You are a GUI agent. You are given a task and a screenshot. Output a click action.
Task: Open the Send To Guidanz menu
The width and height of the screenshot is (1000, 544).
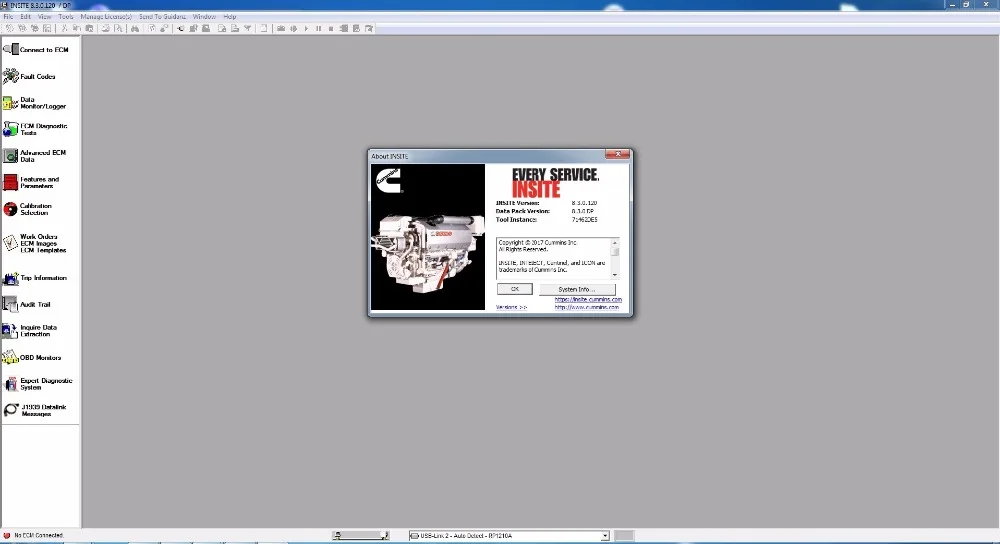click(x=163, y=17)
